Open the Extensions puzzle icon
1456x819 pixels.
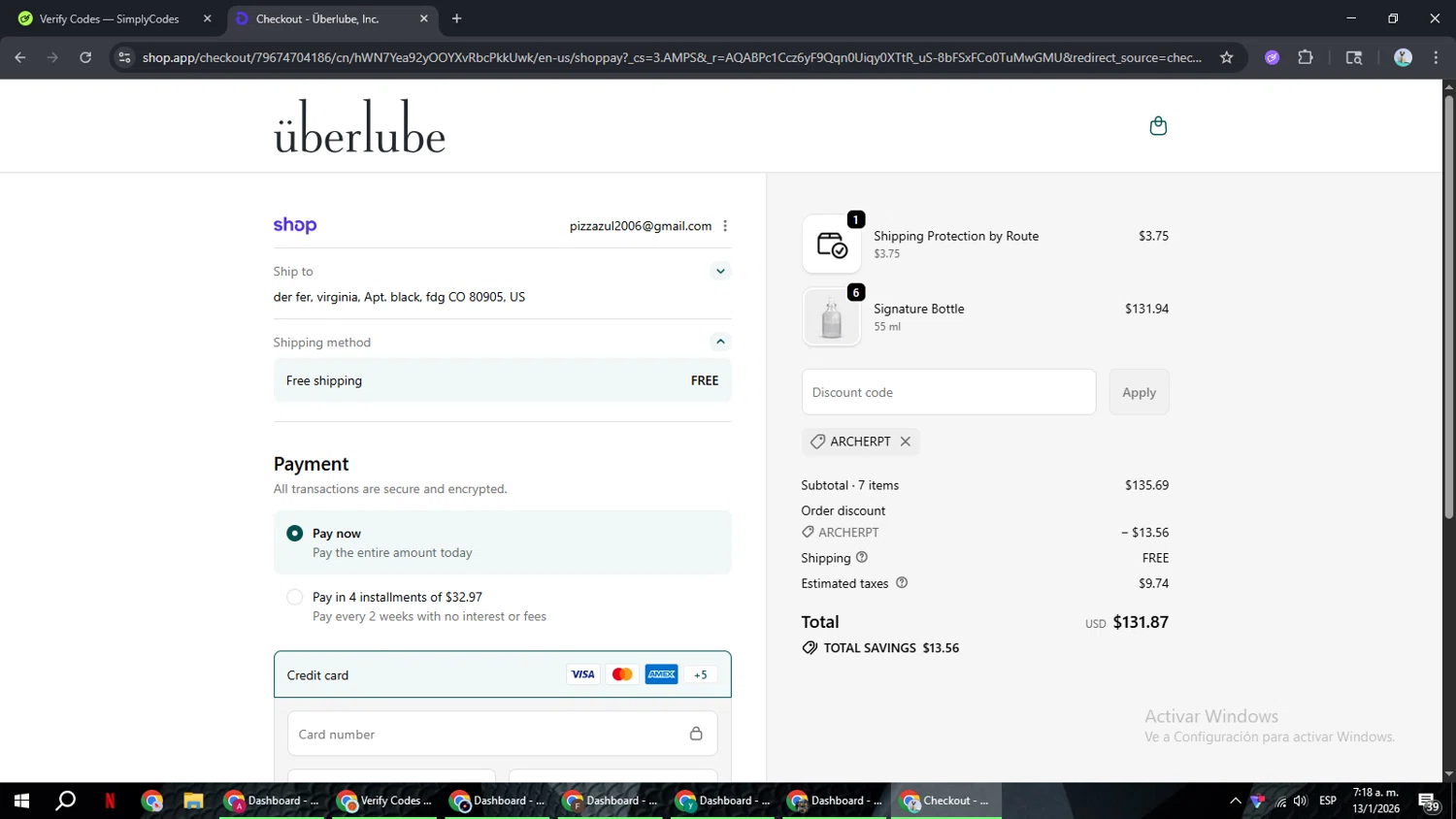[x=1306, y=57]
